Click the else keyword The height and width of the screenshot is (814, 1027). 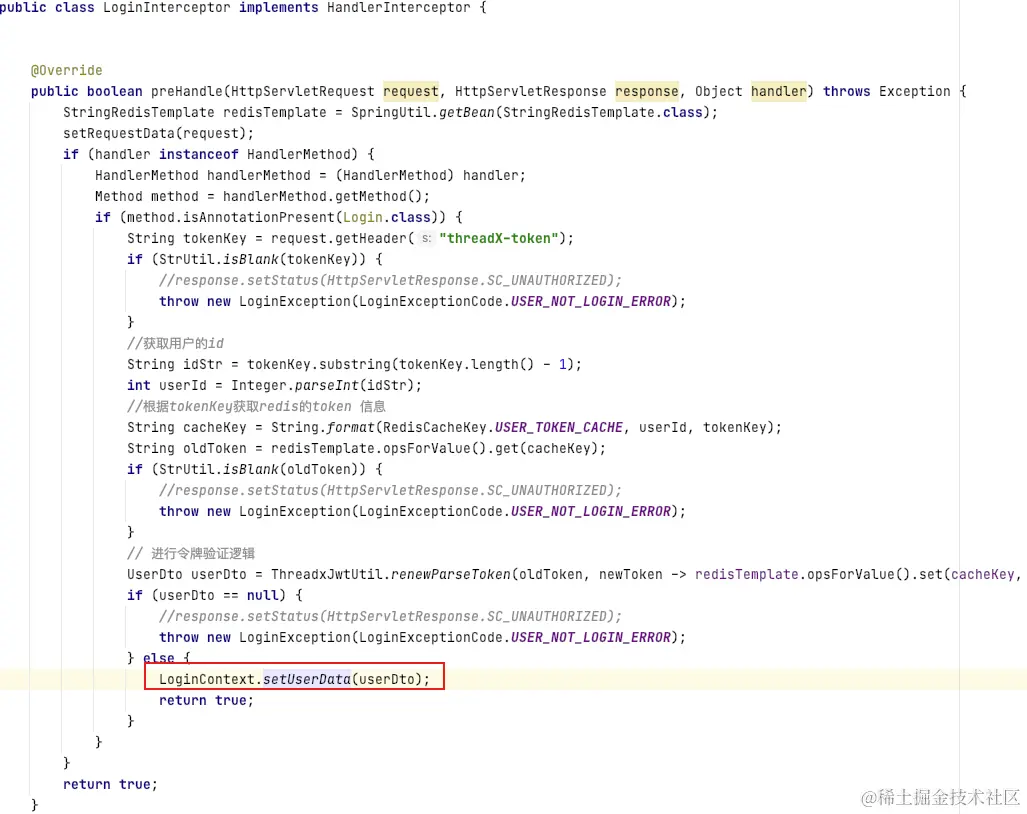(x=158, y=658)
